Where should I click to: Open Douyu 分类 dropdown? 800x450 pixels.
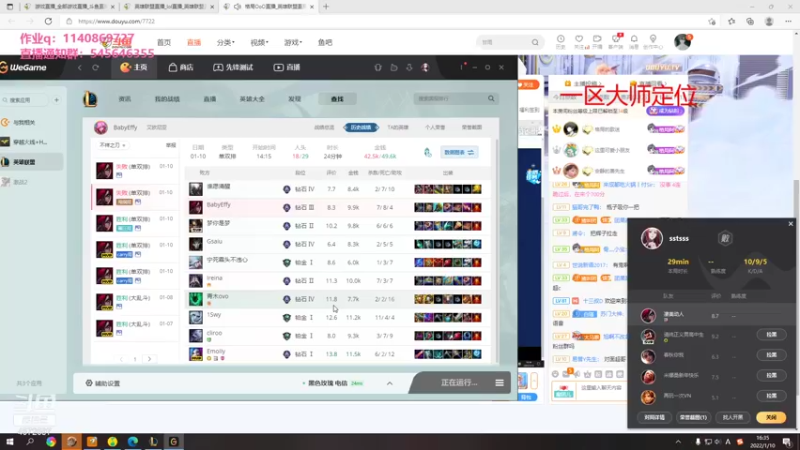point(225,42)
